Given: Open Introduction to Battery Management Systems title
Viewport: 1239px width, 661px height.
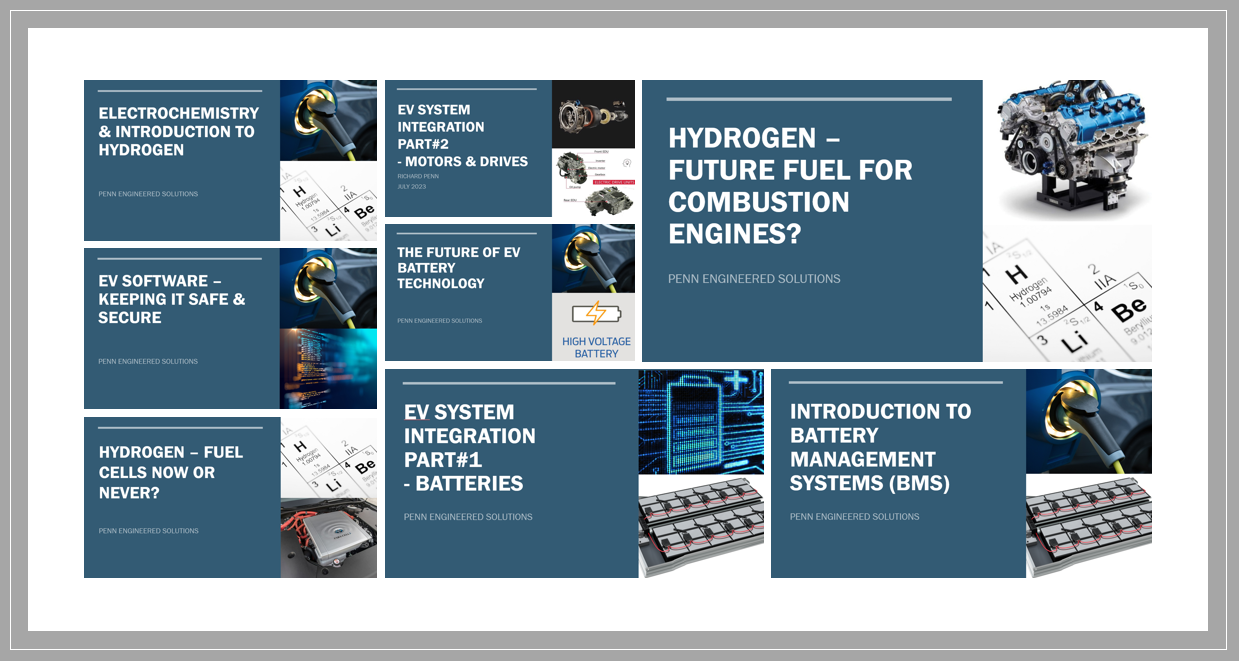Looking at the screenshot, I should click(x=880, y=447).
